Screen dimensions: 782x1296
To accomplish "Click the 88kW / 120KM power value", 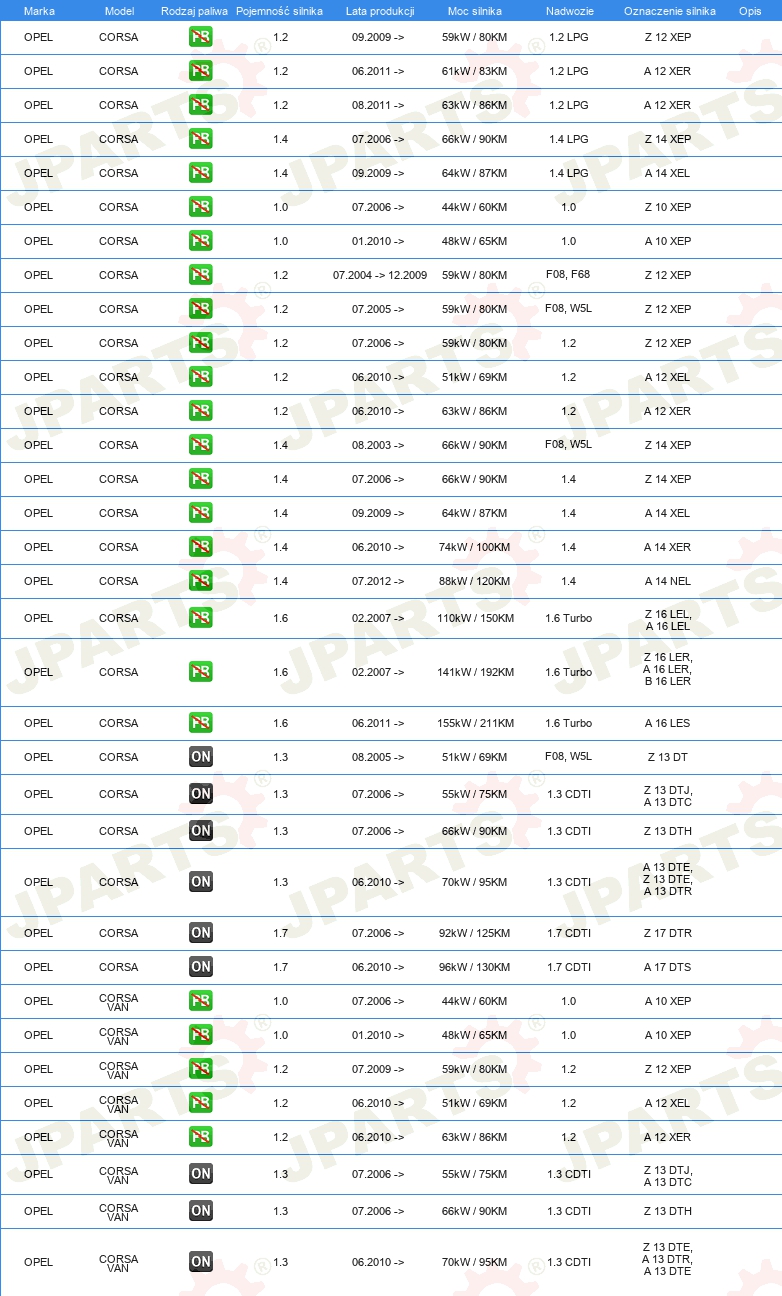I will coord(475,581).
